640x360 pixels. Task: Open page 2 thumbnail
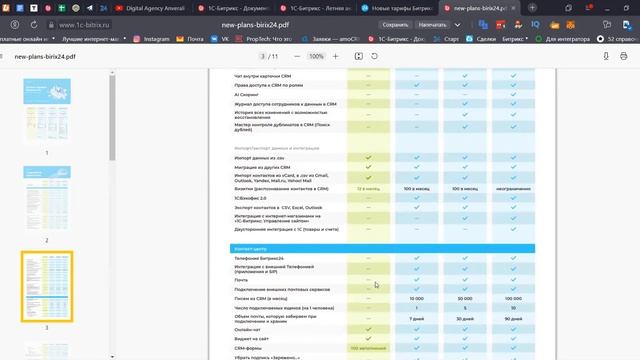pyautogui.click(x=47, y=198)
